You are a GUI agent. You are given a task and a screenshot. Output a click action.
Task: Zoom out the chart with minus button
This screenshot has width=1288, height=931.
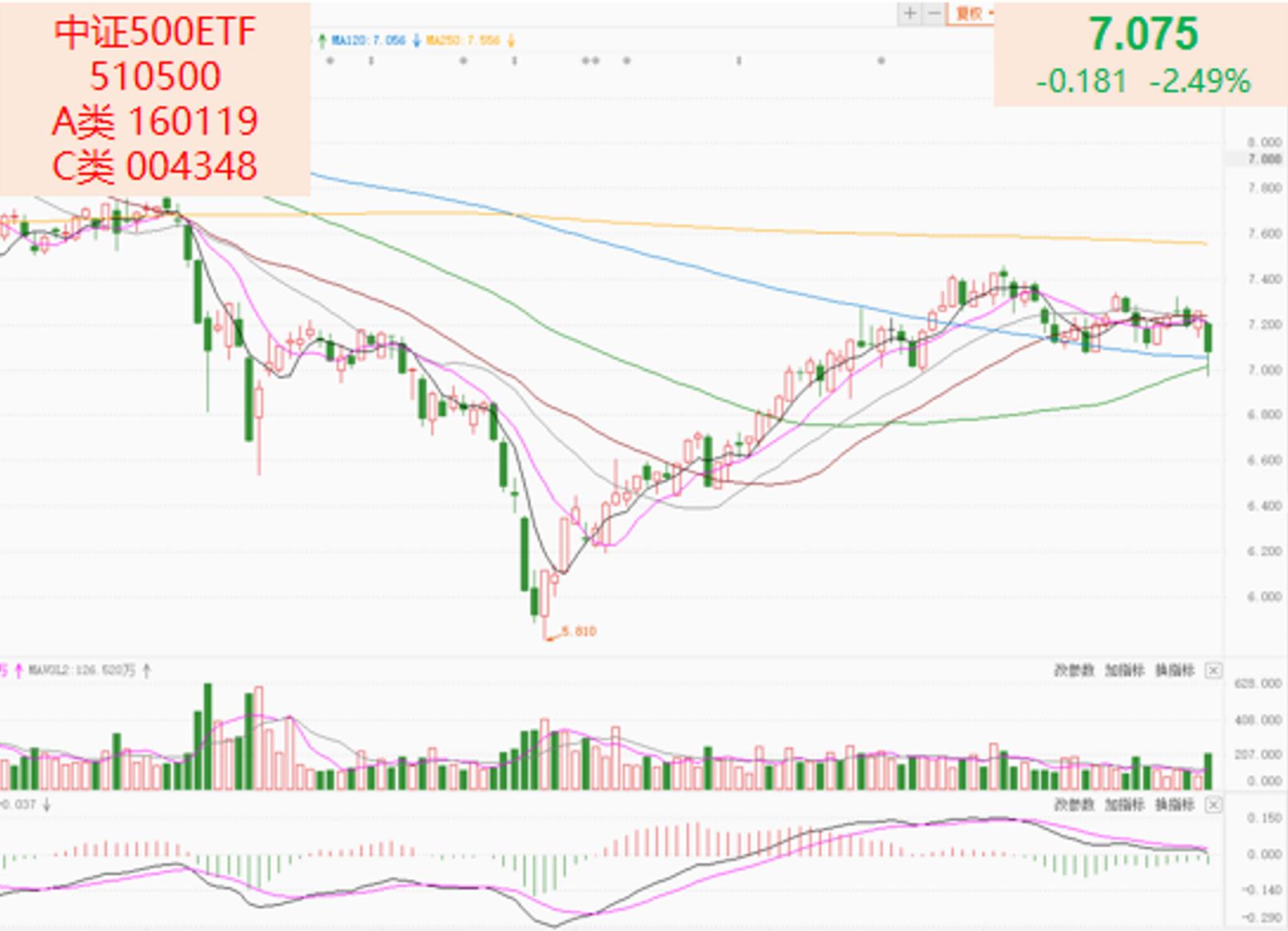pos(933,14)
